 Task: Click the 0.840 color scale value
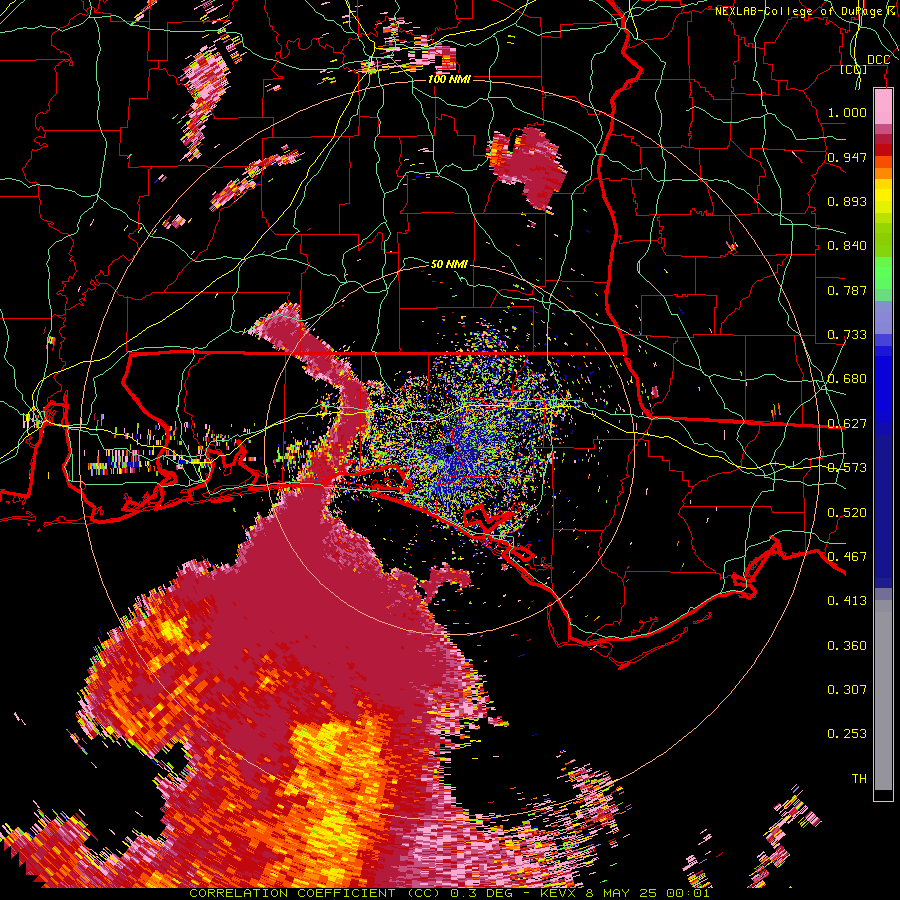point(847,246)
